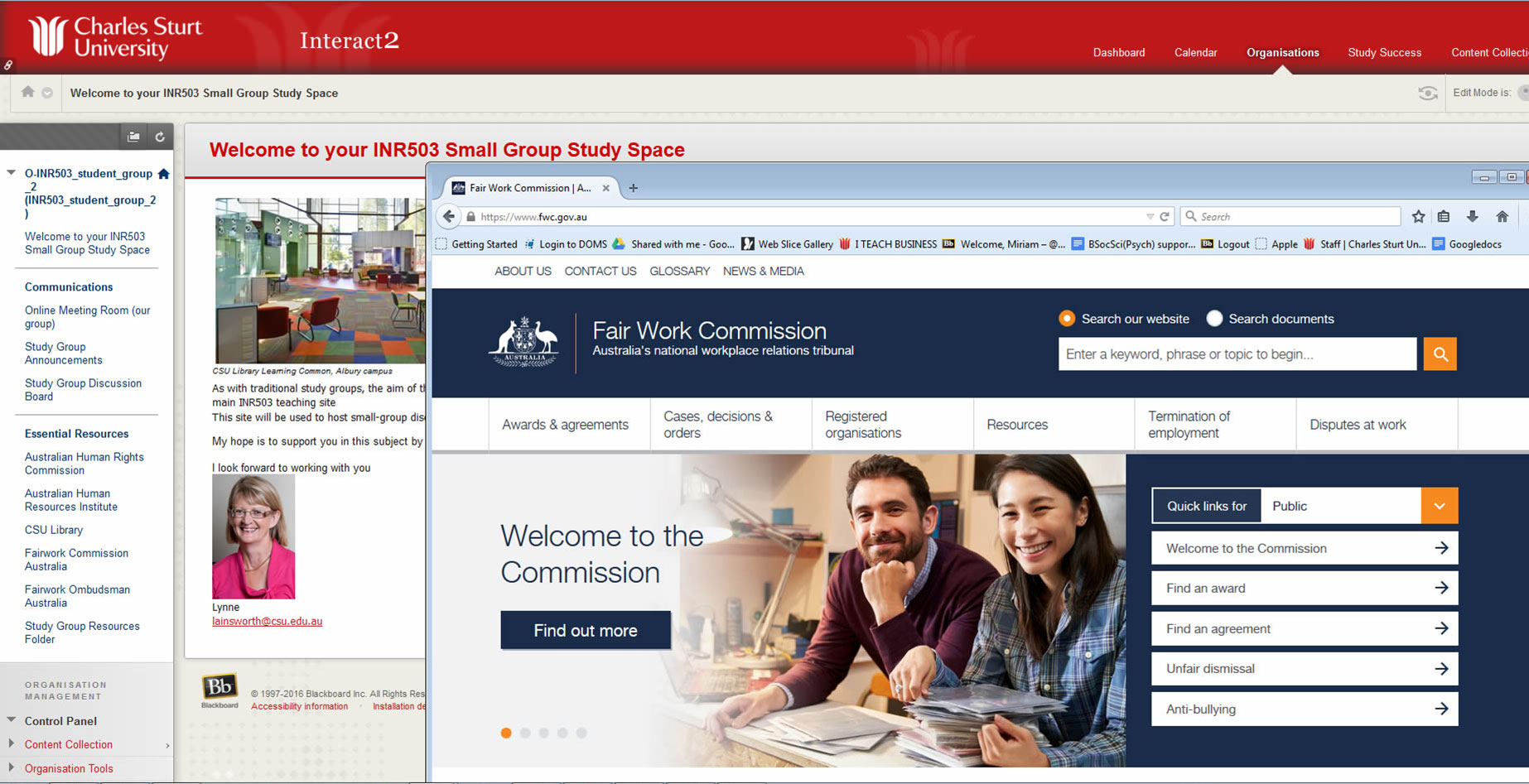Click the browser back arrow button
This screenshot has height=784, width=1529.
[448, 216]
